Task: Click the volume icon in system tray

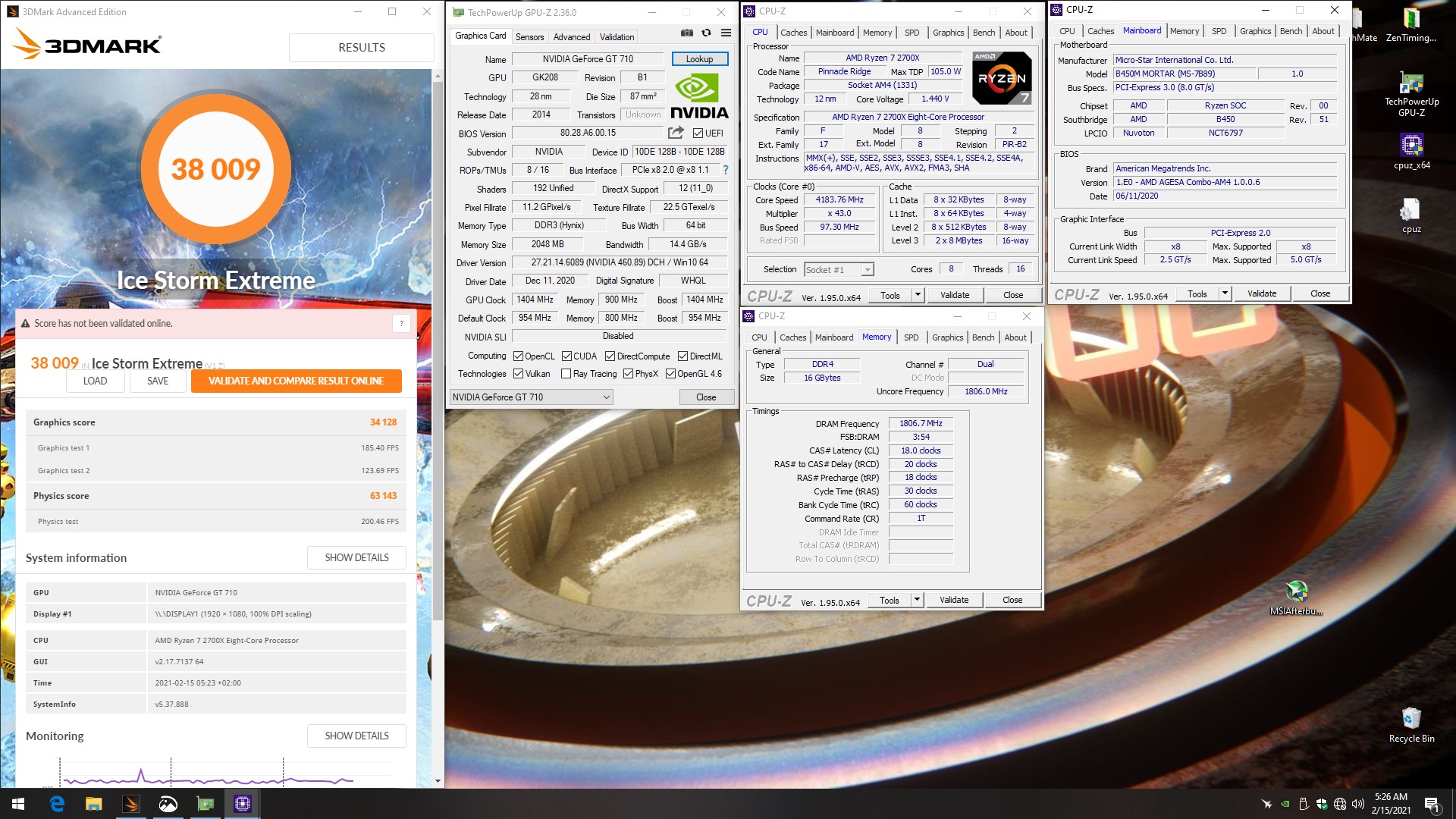Action: click(1357, 804)
